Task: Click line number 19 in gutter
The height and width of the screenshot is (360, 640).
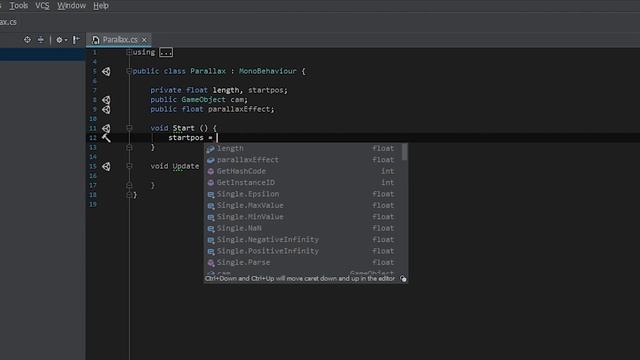Action: (x=93, y=204)
